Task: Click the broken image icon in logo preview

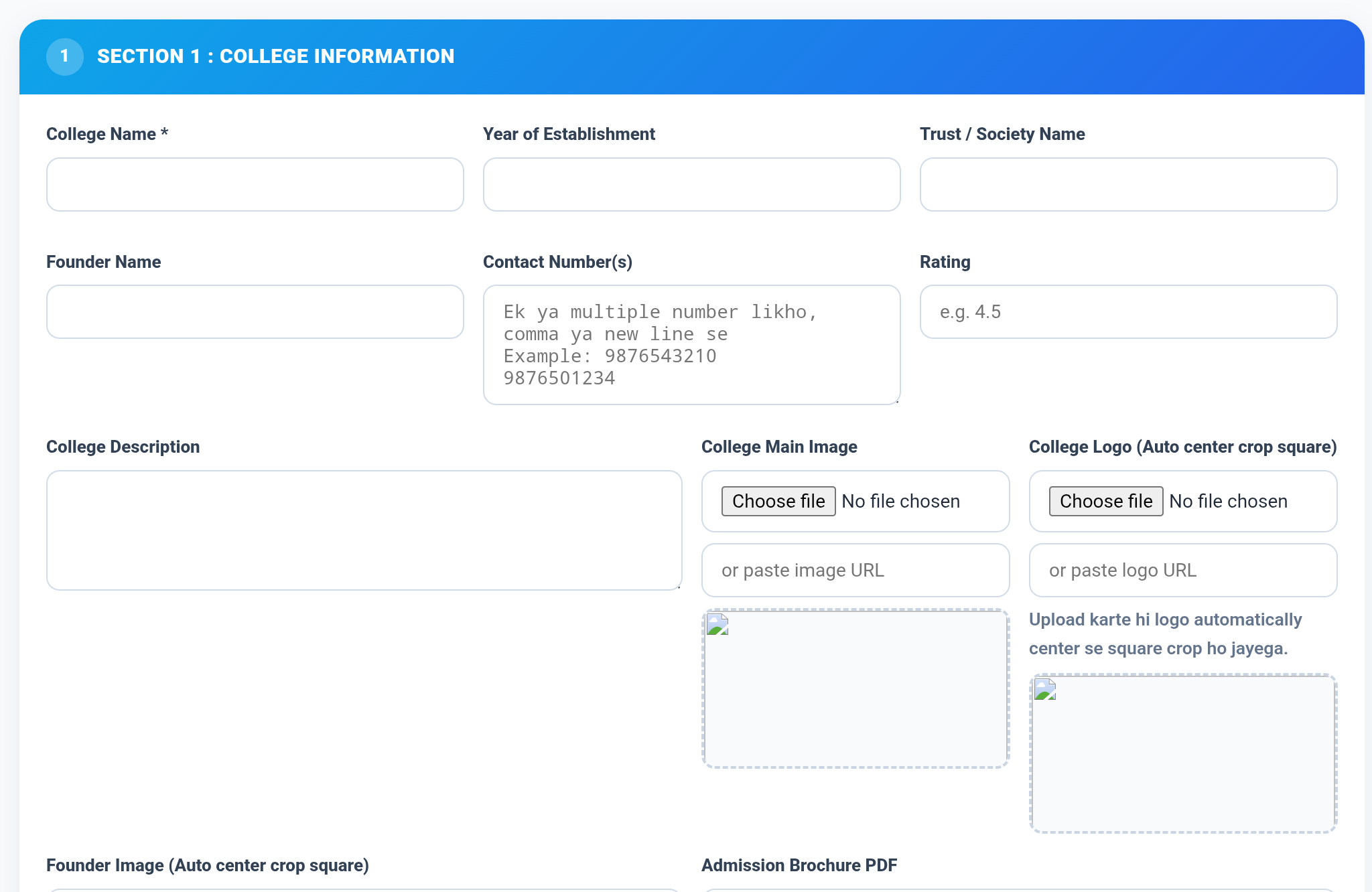Action: click(1045, 689)
